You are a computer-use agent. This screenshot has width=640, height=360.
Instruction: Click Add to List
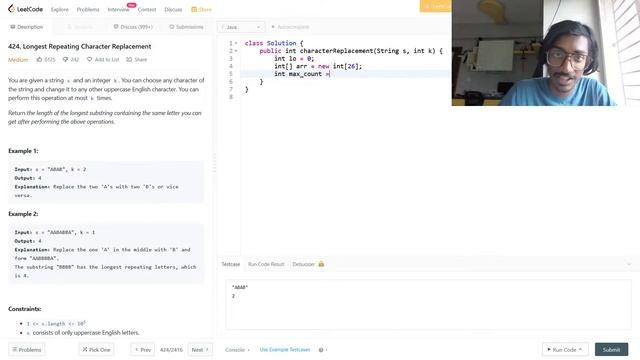coord(103,60)
